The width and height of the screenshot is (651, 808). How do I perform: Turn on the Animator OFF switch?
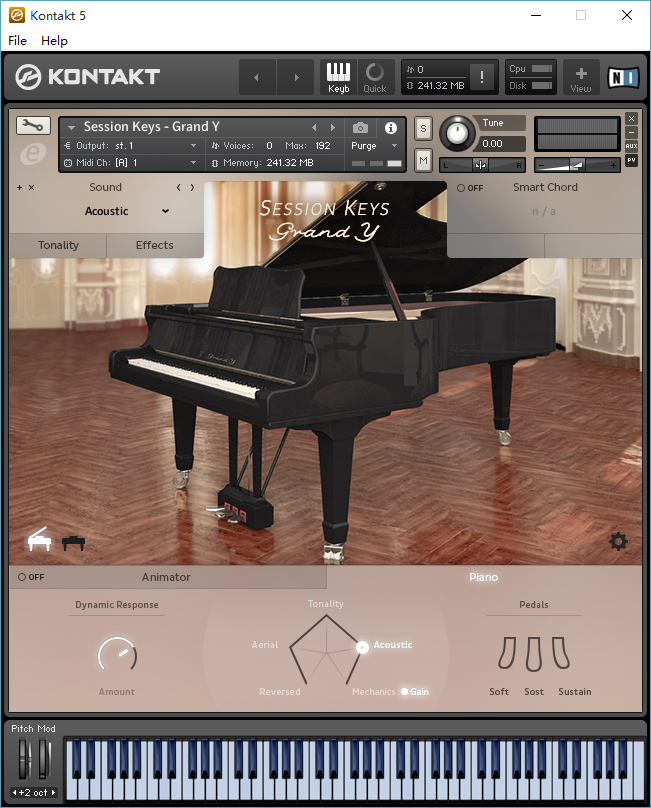[31, 577]
